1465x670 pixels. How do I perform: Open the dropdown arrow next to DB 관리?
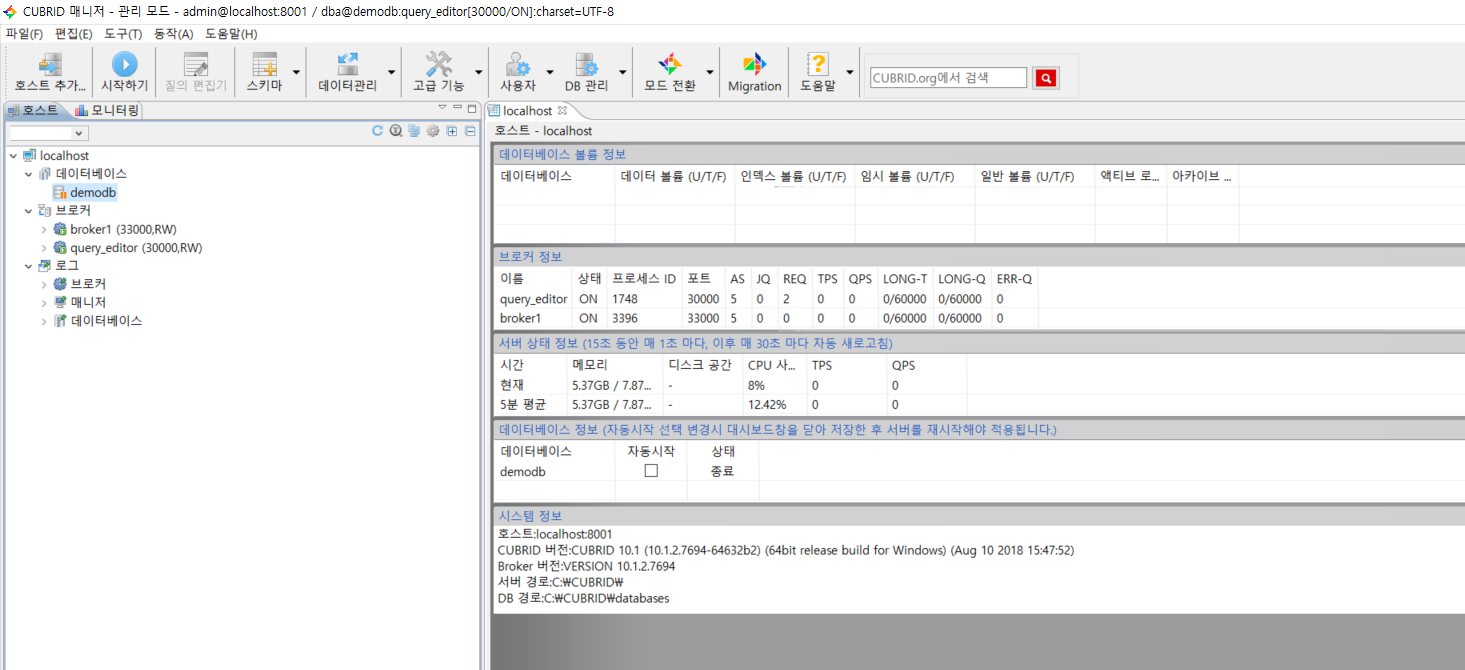(x=623, y=72)
